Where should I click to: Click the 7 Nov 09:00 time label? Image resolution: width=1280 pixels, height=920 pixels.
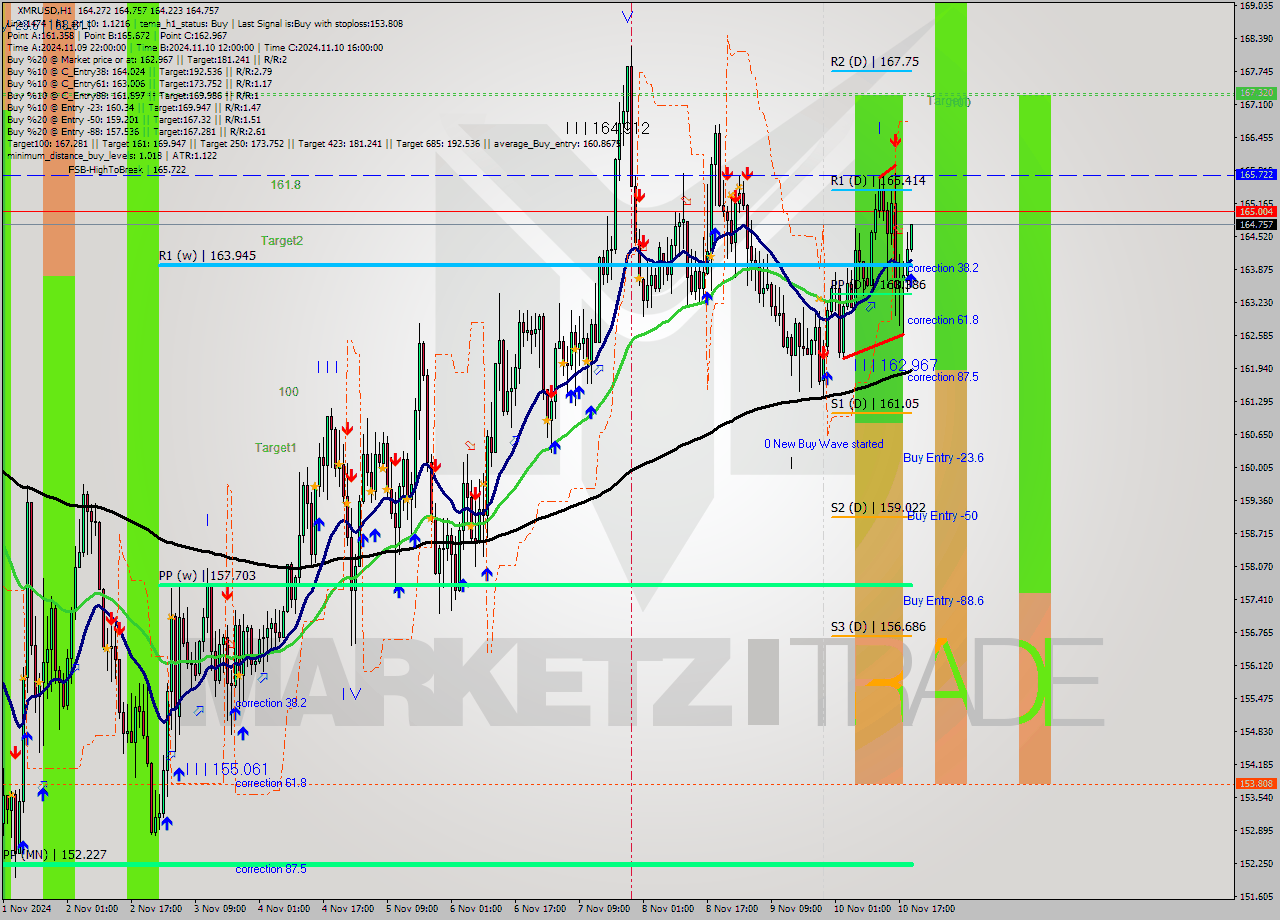604,909
